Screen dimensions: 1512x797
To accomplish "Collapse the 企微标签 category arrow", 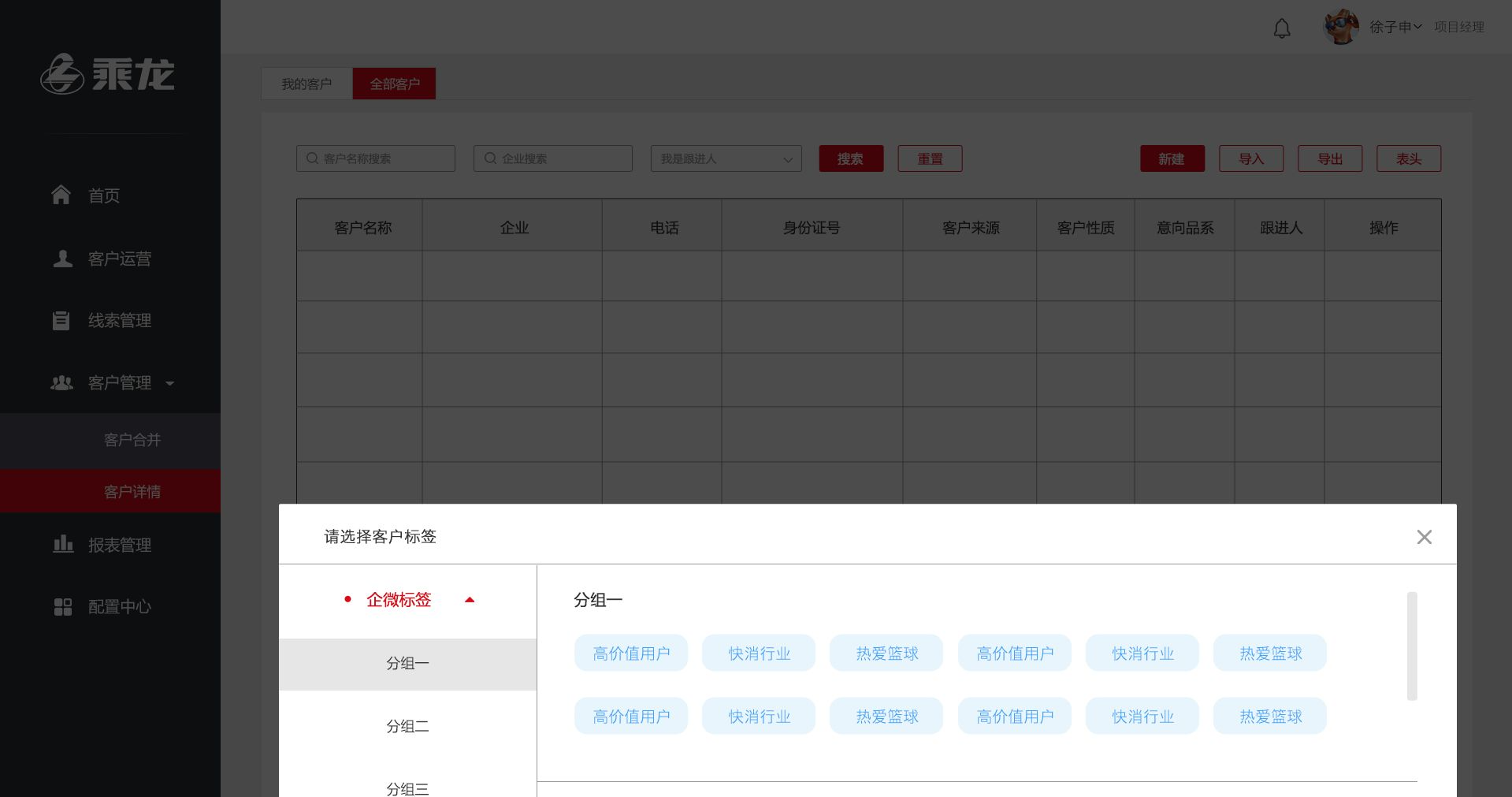I will 470,600.
